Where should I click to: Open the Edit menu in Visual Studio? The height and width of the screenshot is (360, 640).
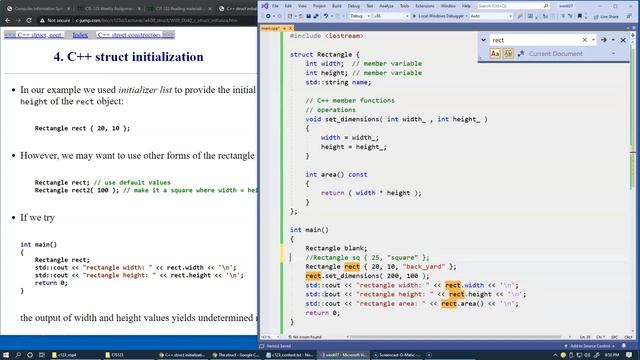pyautogui.click(x=289, y=6)
